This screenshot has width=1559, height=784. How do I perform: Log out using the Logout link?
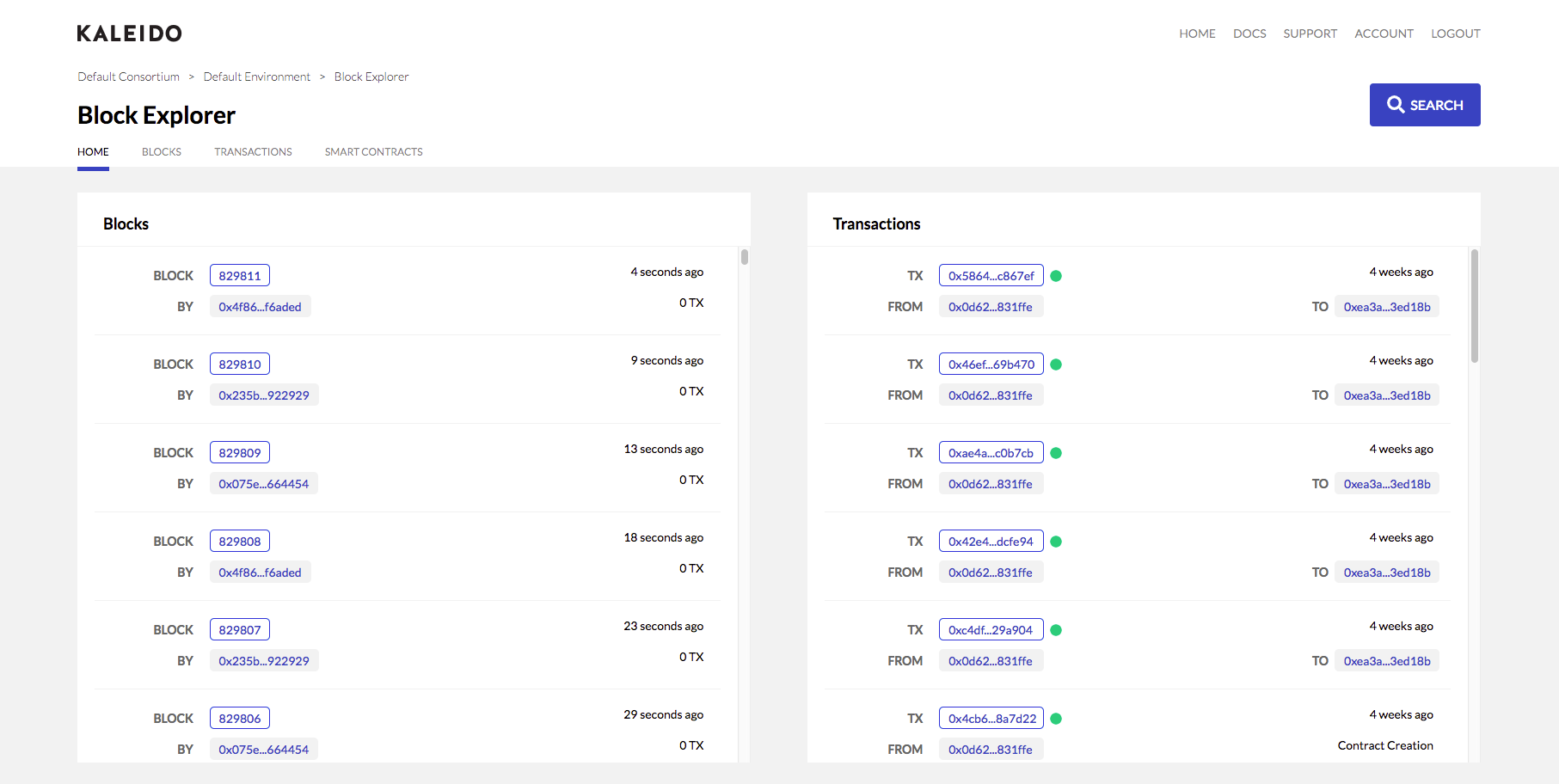pyautogui.click(x=1455, y=34)
